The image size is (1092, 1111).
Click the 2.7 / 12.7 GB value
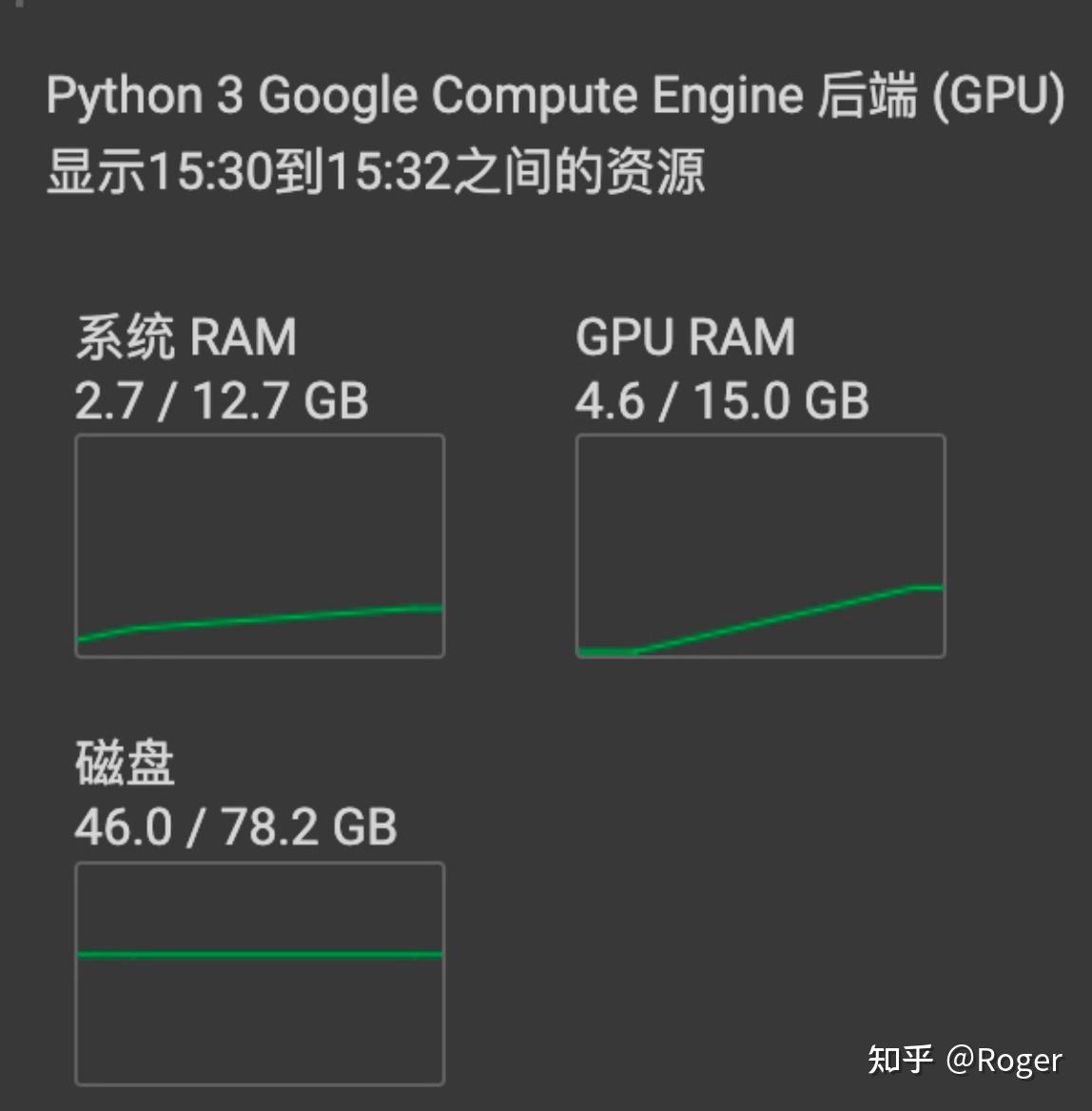point(222,401)
